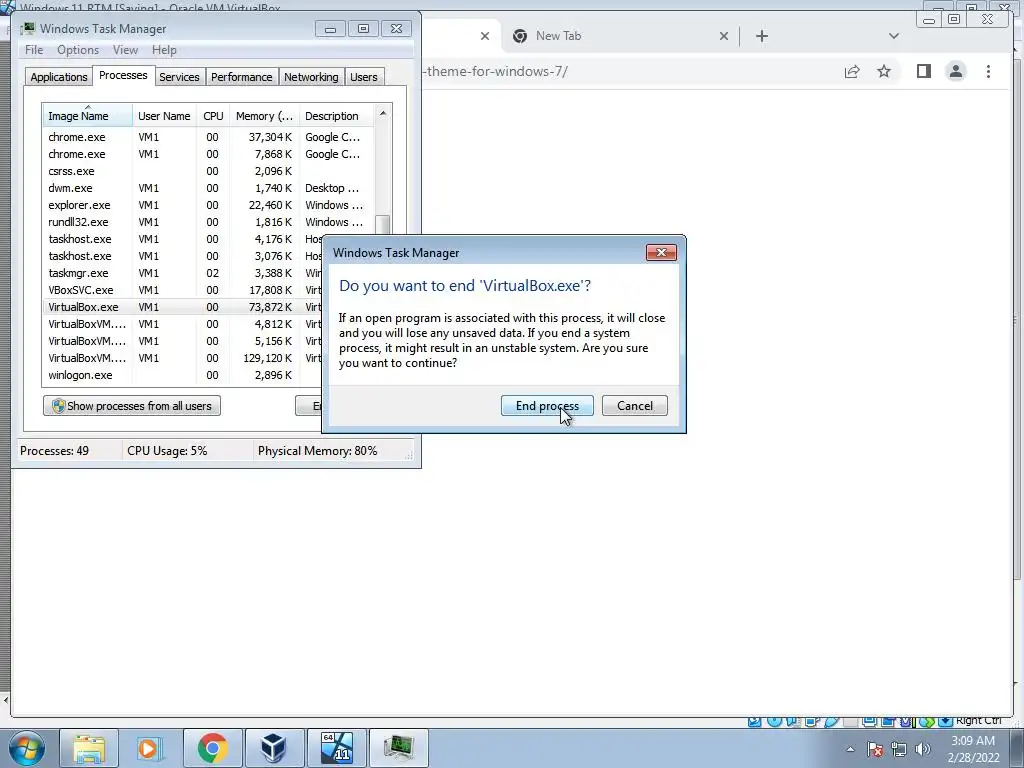Select the explorer.exe process
The image size is (1024, 768).
[209, 205]
